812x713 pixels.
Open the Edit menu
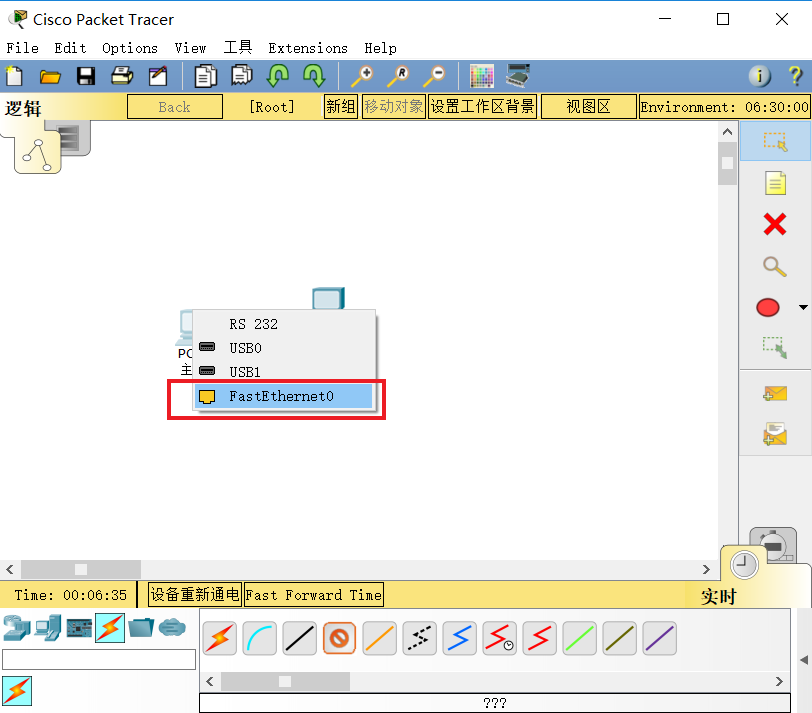coord(70,48)
